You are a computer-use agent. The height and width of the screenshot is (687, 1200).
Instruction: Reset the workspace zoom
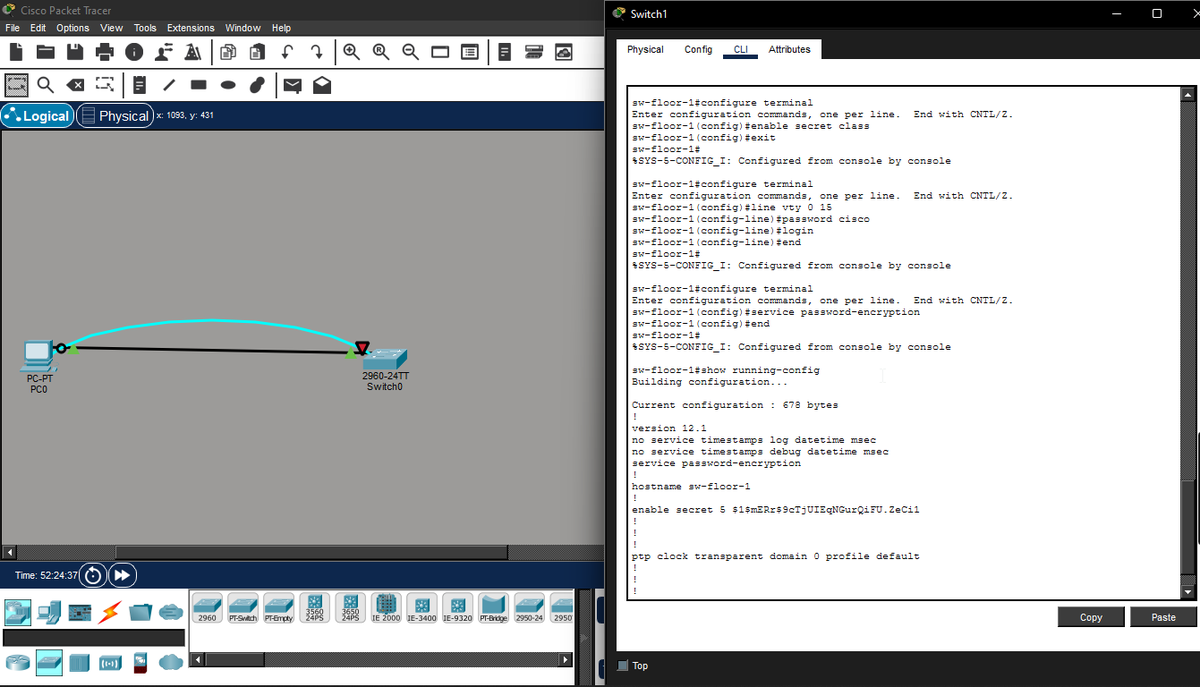click(381, 51)
